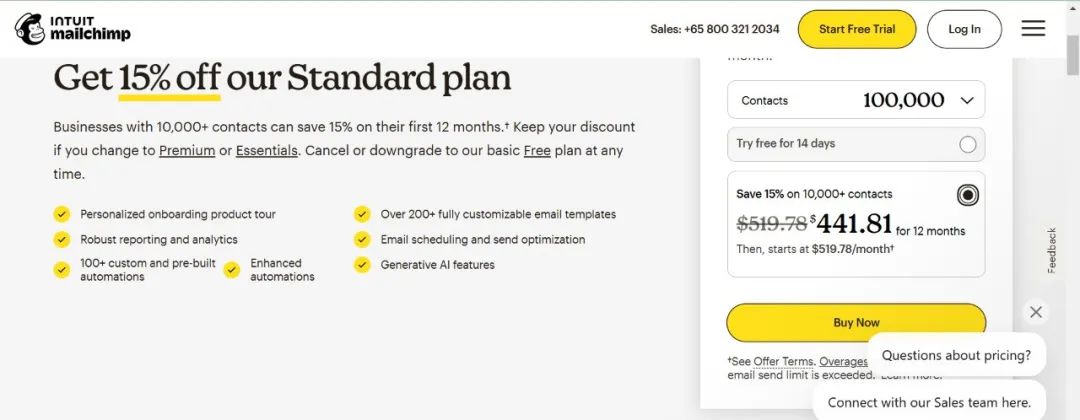The height and width of the screenshot is (420, 1080).
Task: Open the hamburger navigation menu
Action: 1033,29
